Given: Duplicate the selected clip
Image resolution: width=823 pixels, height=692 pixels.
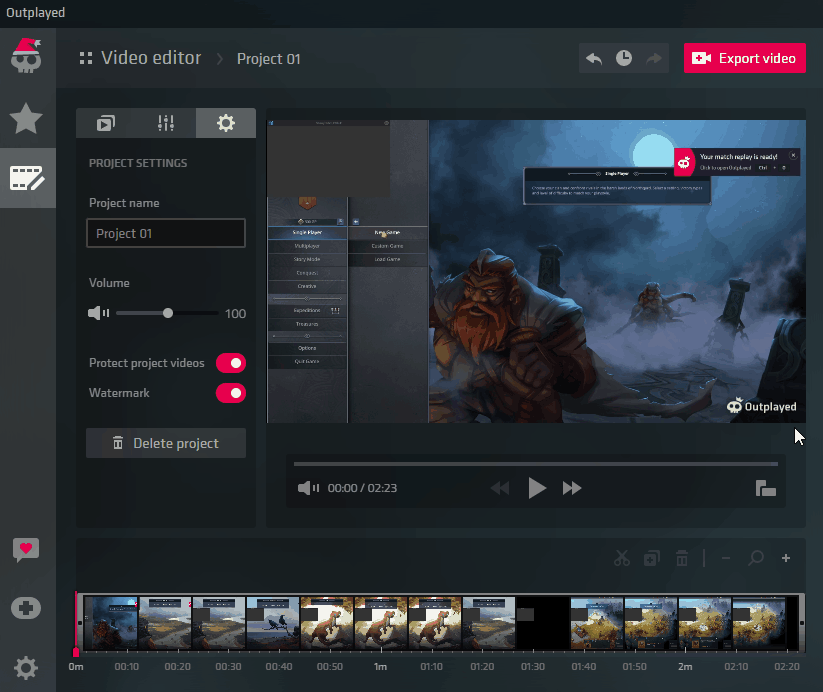Looking at the screenshot, I should pyautogui.click(x=651, y=558).
